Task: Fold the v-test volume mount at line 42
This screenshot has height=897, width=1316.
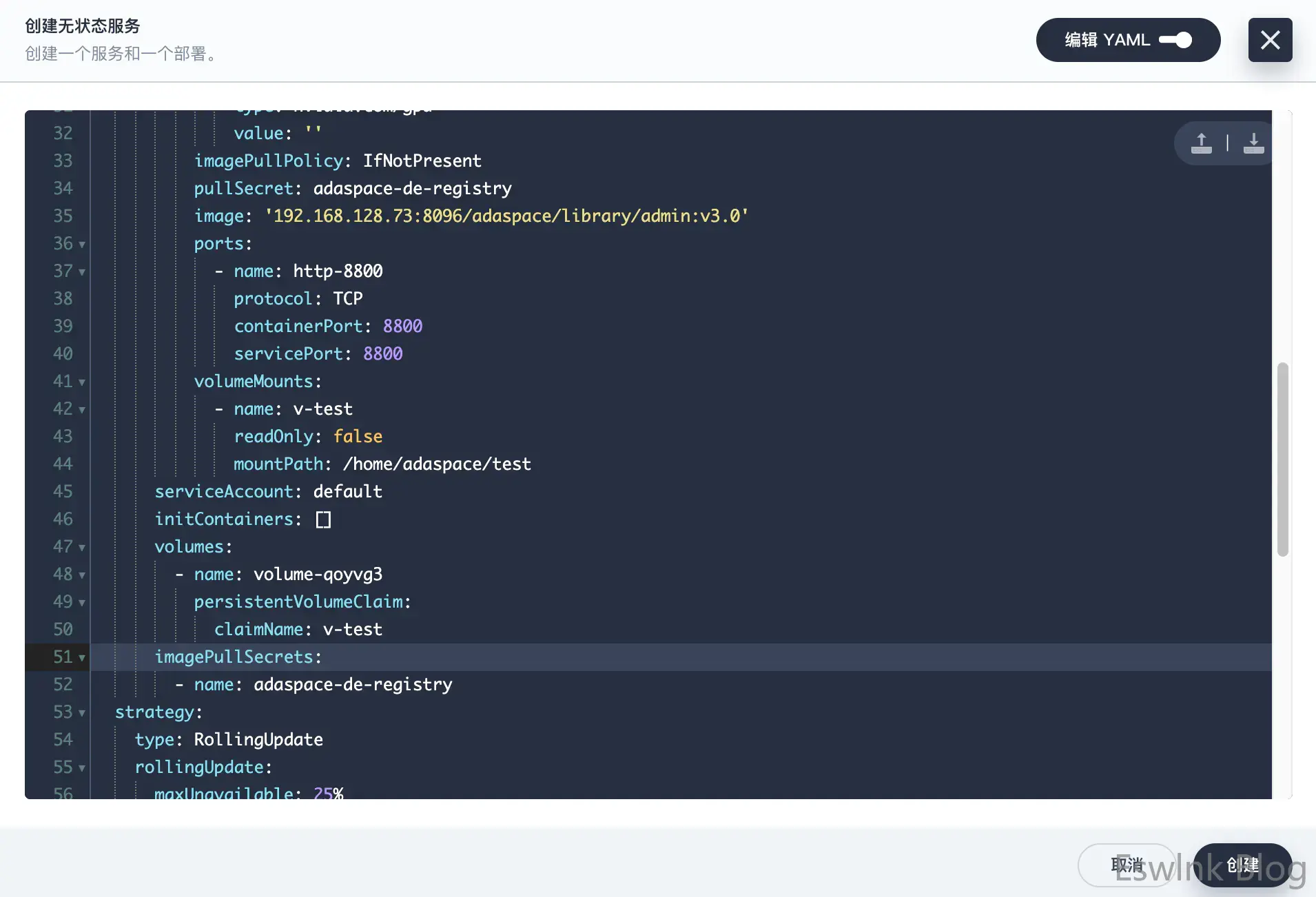Action: point(82,410)
